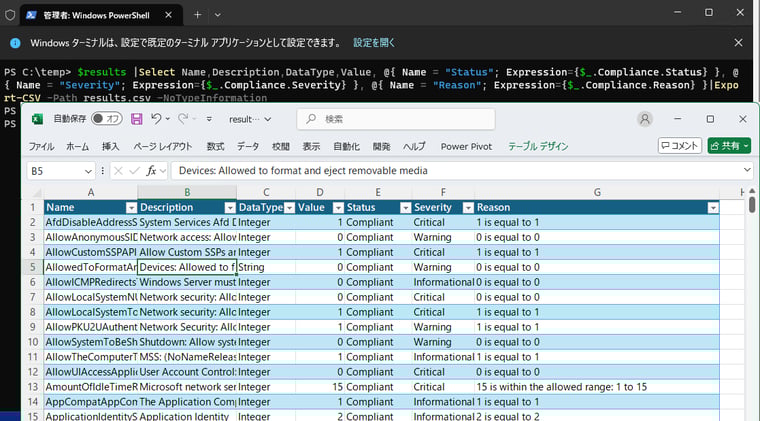Image resolution: width=760 pixels, height=421 pixels.
Task: Open the Reason column filter dropdown
Action: (713, 208)
